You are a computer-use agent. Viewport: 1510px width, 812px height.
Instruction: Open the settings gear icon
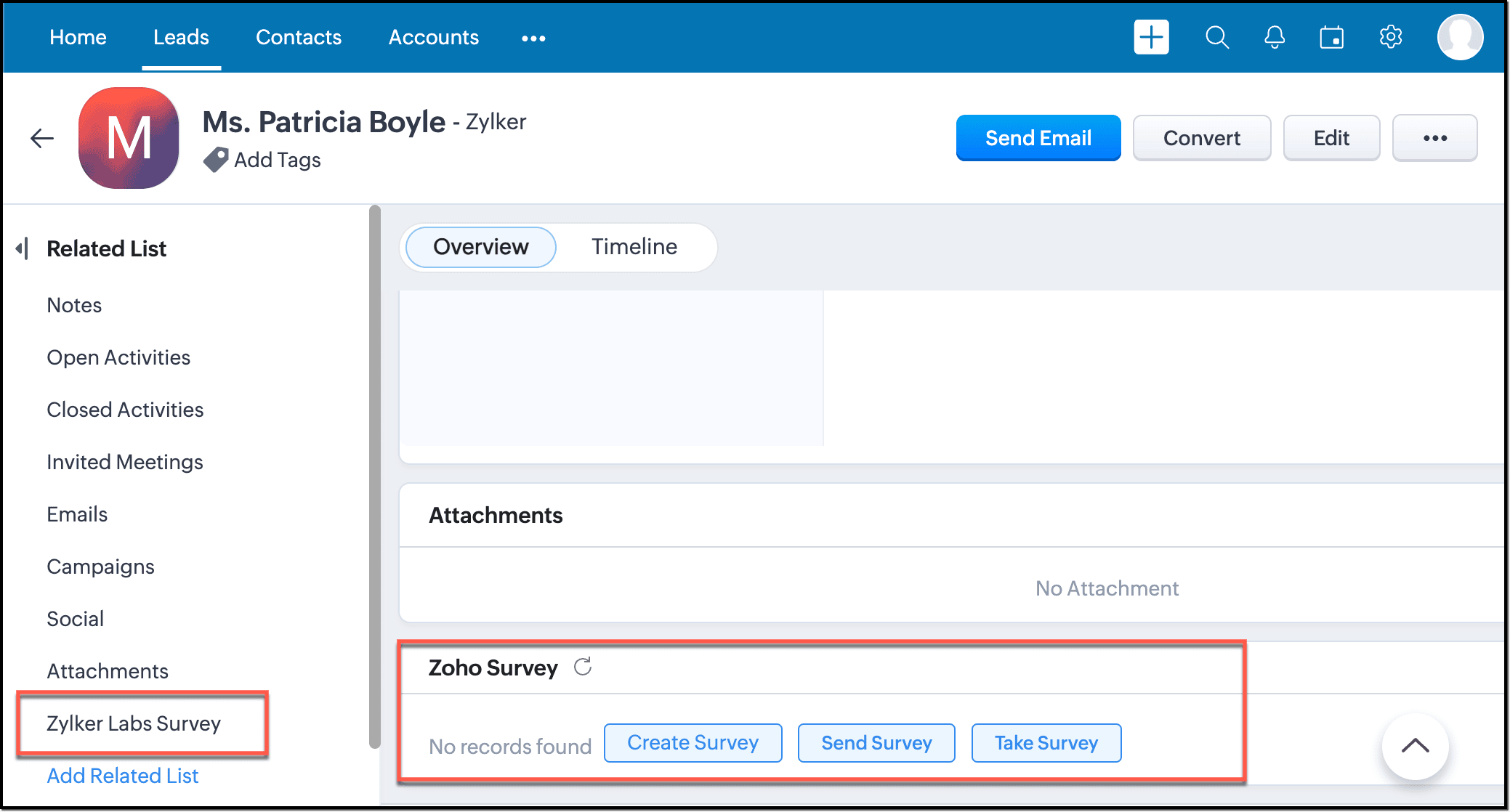tap(1390, 37)
